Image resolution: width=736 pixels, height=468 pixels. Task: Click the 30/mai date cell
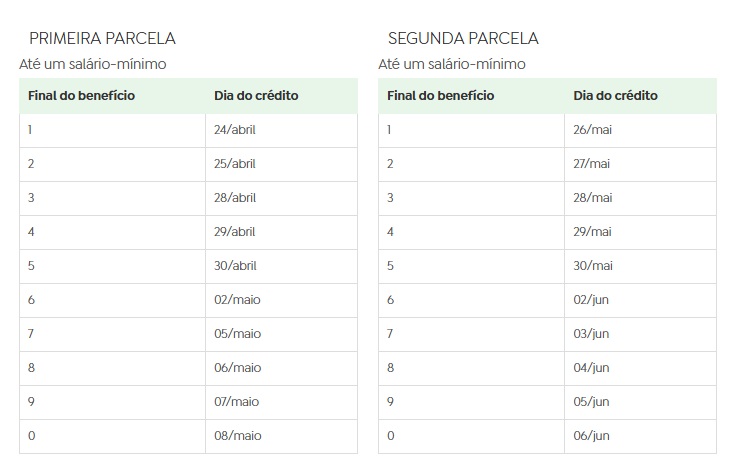592,266
